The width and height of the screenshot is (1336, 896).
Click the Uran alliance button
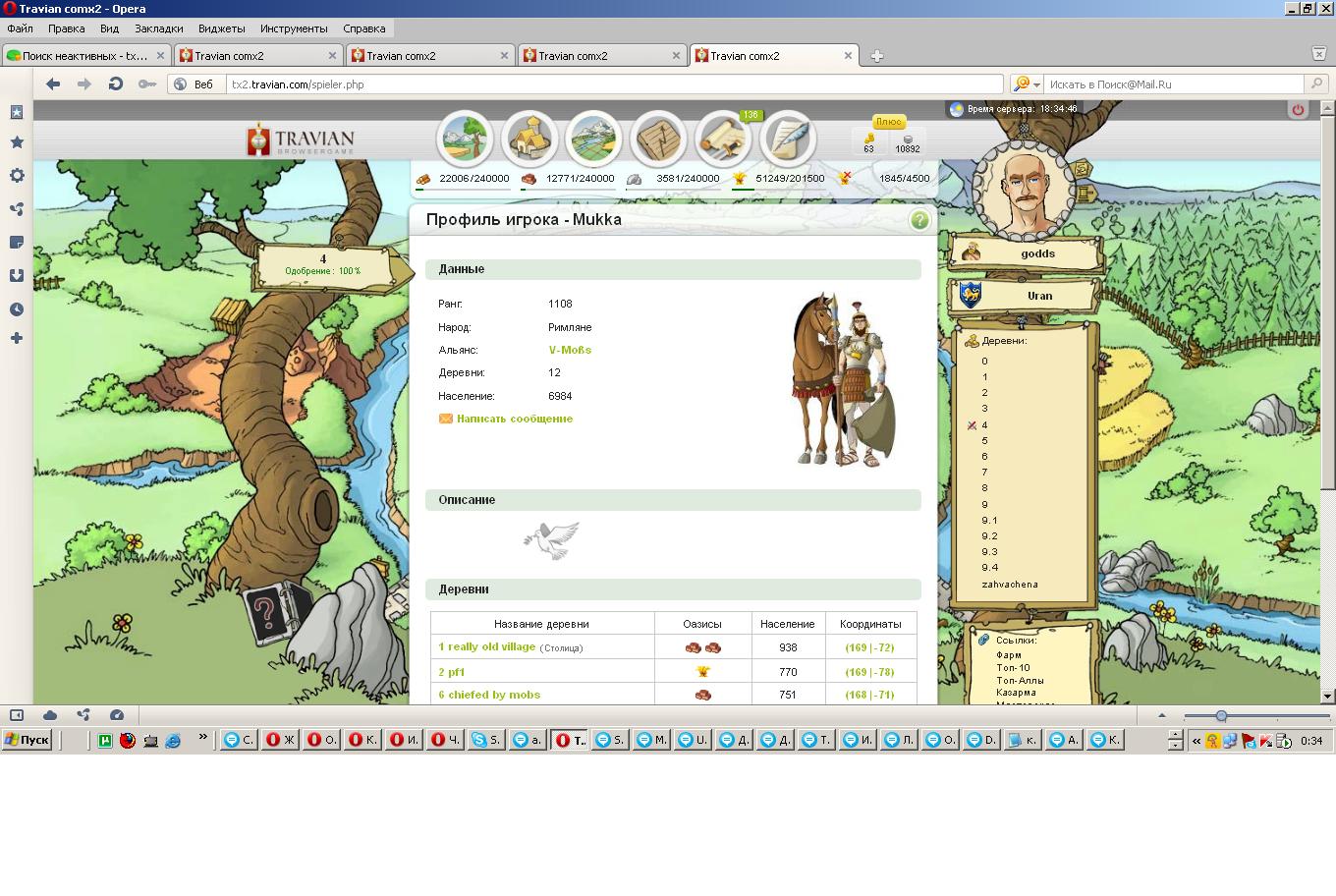pyautogui.click(x=1026, y=295)
